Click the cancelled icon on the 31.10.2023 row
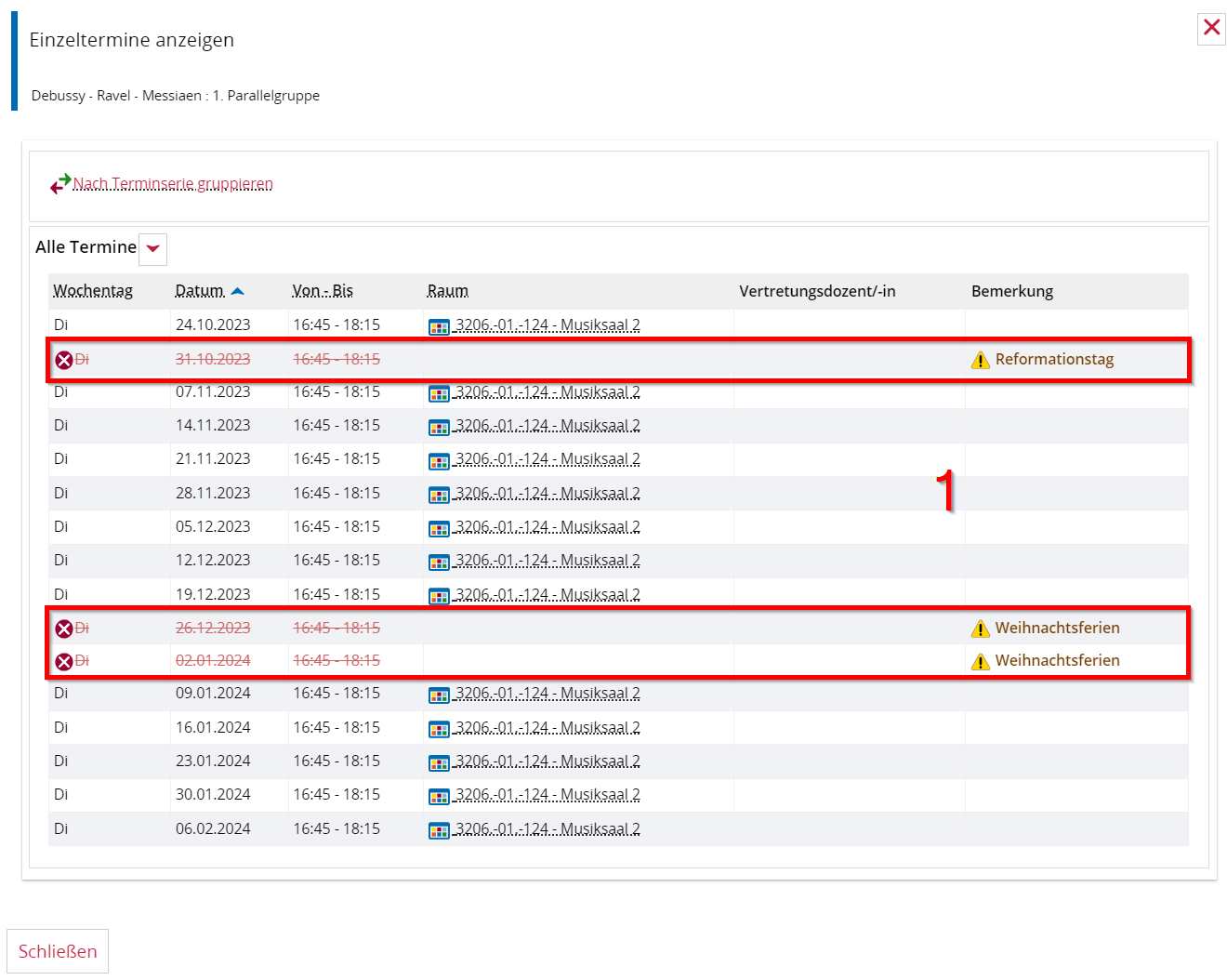Image resolution: width=1227 pixels, height=980 pixels. [64, 360]
